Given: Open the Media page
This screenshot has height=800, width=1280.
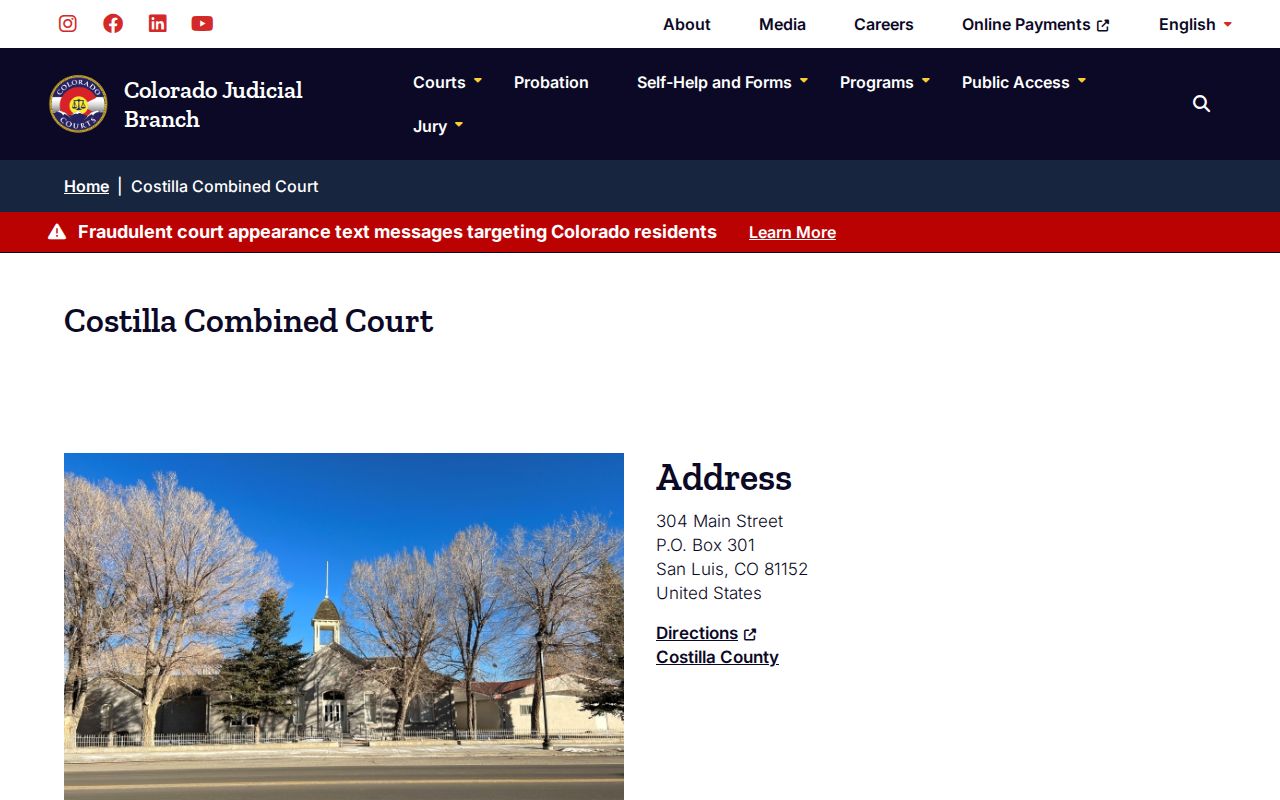Looking at the screenshot, I should pos(782,25).
